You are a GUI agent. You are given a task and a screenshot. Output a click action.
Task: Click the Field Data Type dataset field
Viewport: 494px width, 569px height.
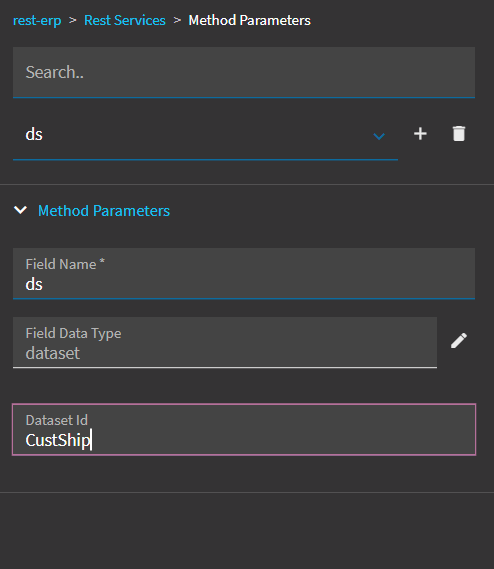pyautogui.click(x=225, y=343)
